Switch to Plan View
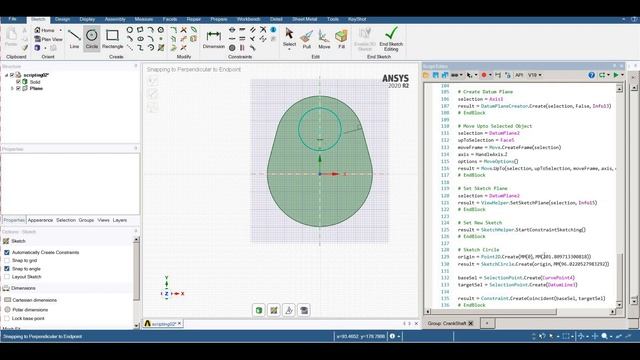The image size is (640, 360). [49, 39]
